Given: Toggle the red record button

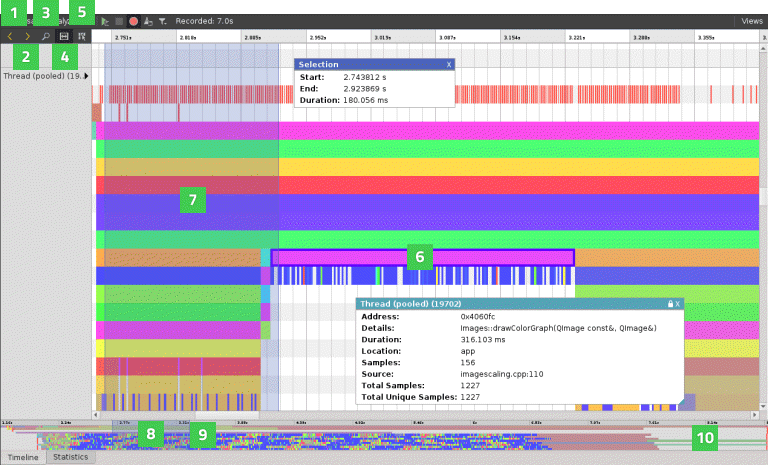Looking at the screenshot, I should pyautogui.click(x=133, y=20).
